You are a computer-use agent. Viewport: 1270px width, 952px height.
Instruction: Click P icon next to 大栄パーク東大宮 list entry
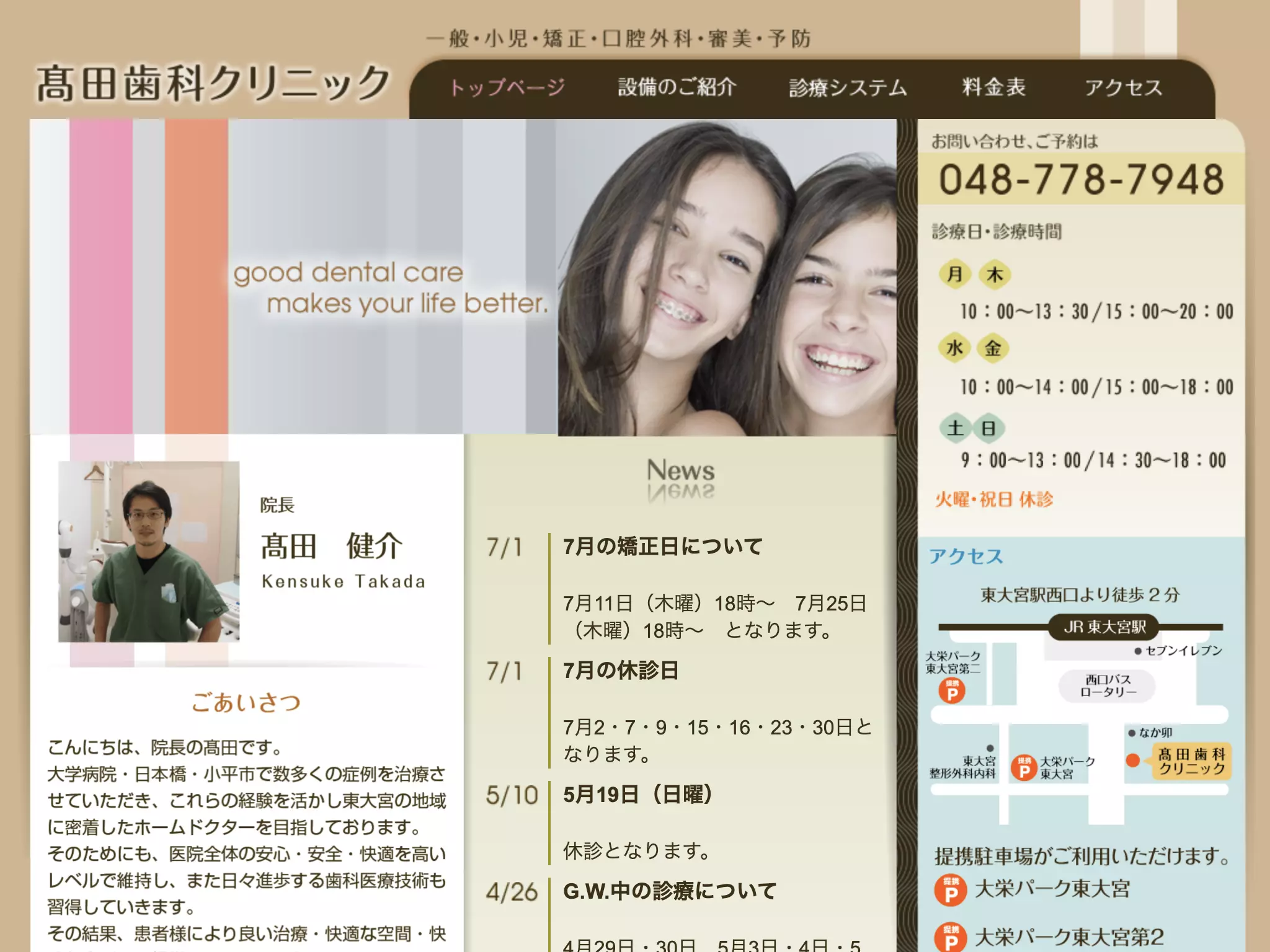(951, 889)
